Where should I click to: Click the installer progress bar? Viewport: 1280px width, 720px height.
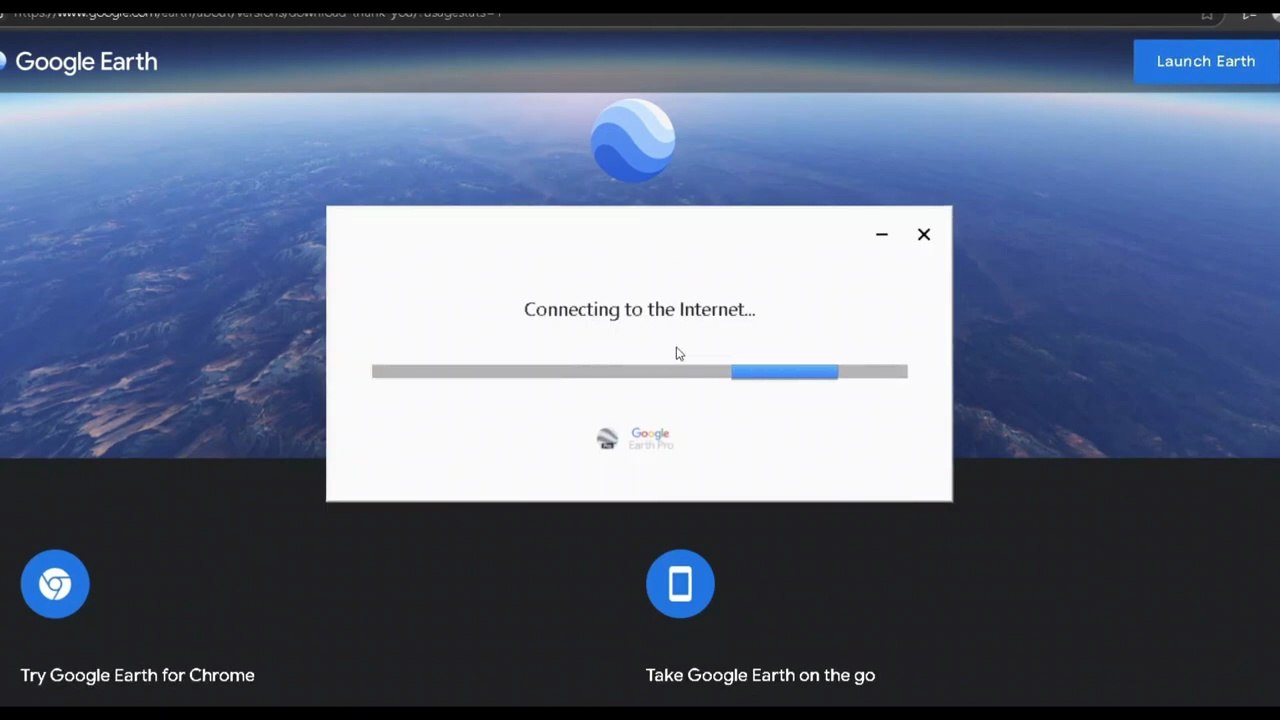point(640,372)
